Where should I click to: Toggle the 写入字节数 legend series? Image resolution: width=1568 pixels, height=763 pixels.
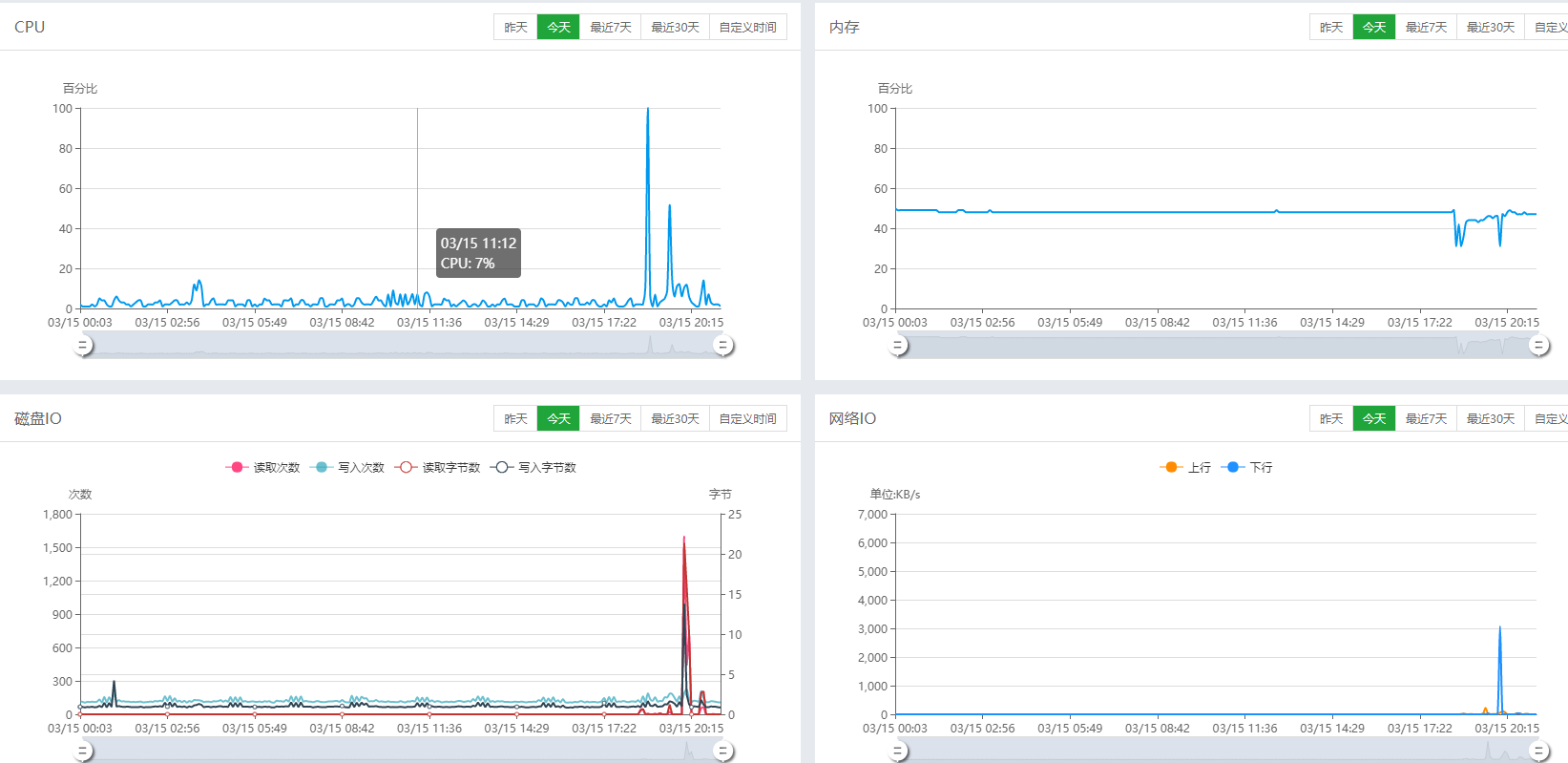533,467
